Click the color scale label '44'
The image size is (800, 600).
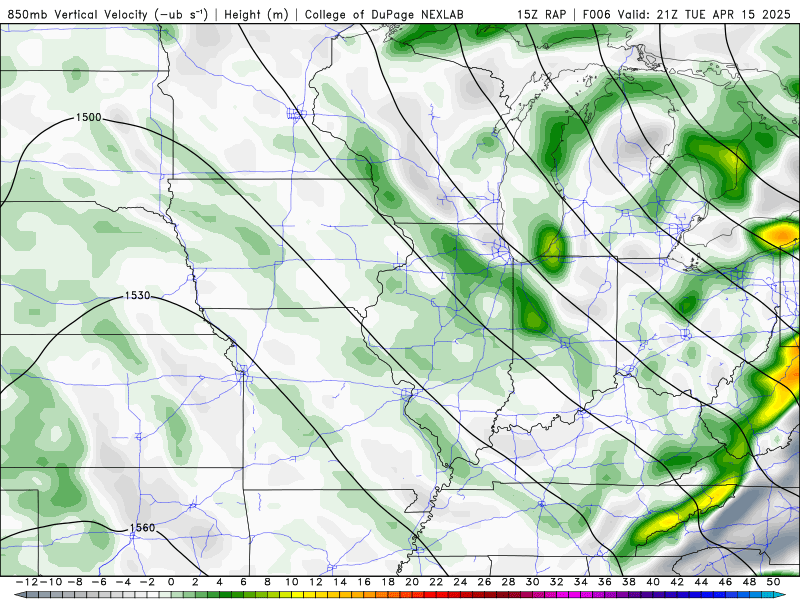[x=701, y=582]
